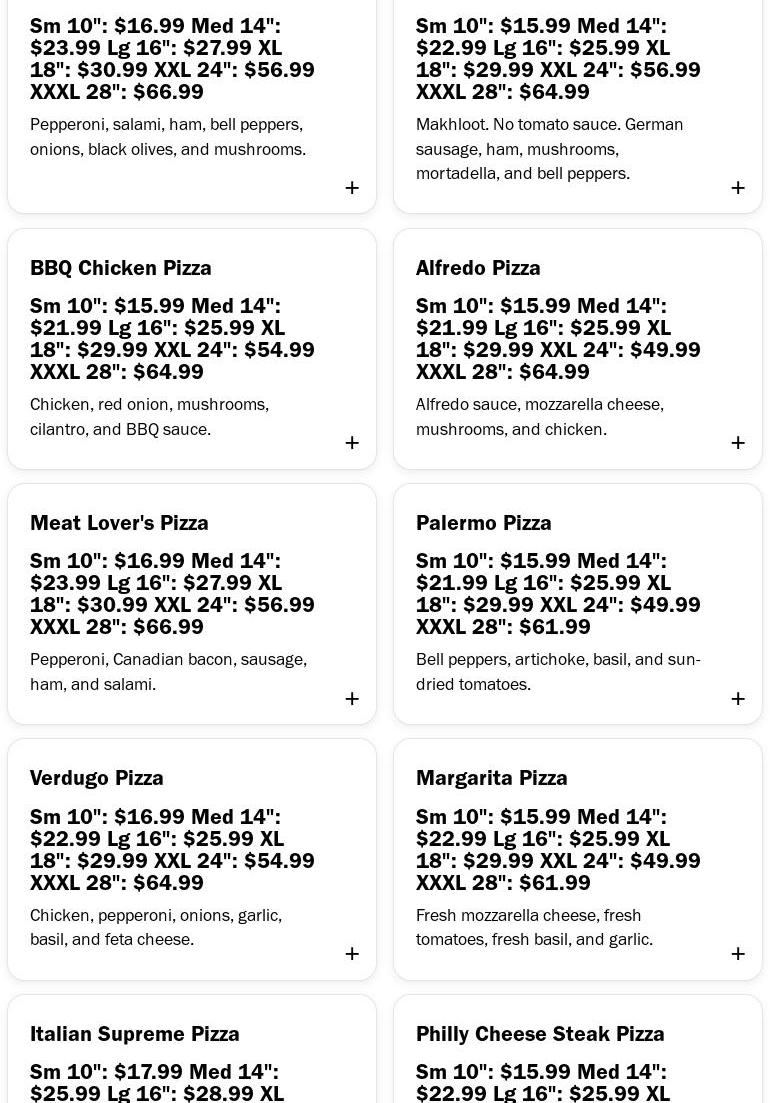The height and width of the screenshot is (1103, 770).
Task: Select the Verdugo Pizza heading
Action: click(x=97, y=778)
